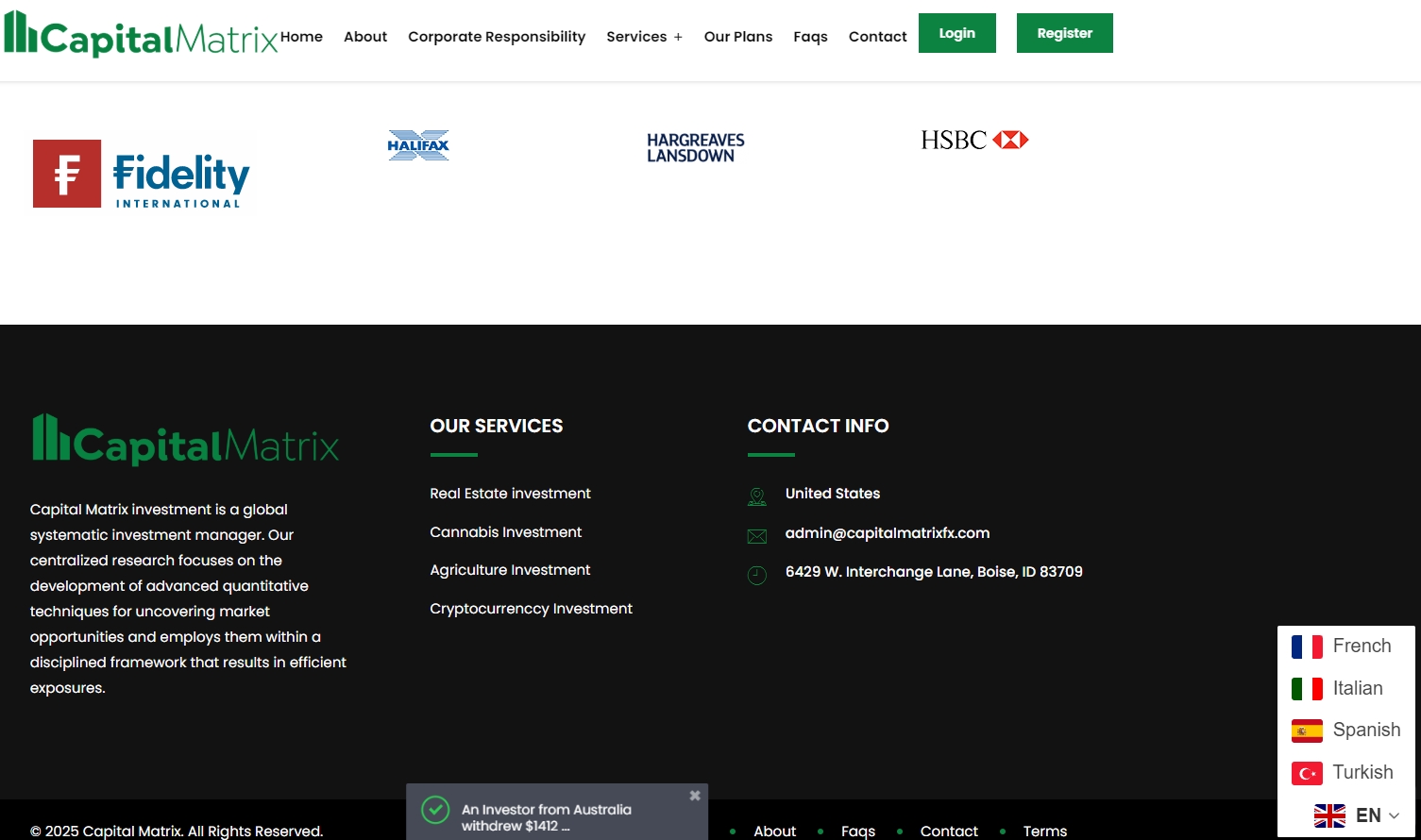Image resolution: width=1421 pixels, height=840 pixels.
Task: Click the EN current language label
Action: (1368, 815)
